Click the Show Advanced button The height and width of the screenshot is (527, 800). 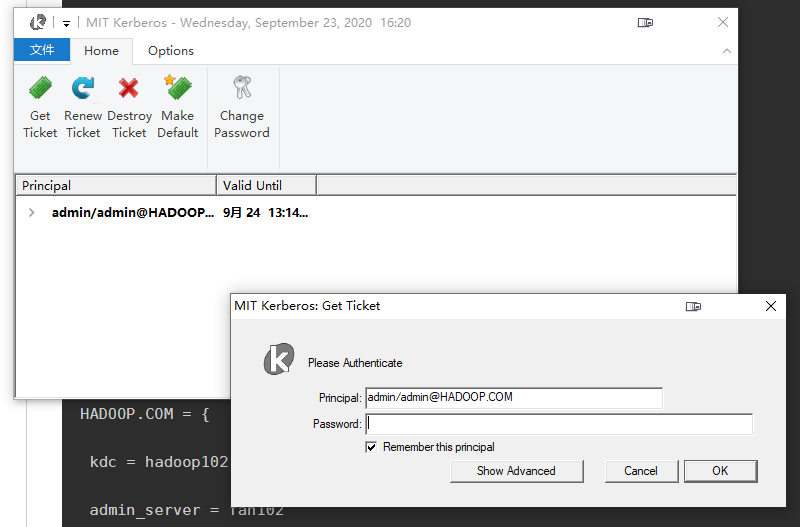516,471
